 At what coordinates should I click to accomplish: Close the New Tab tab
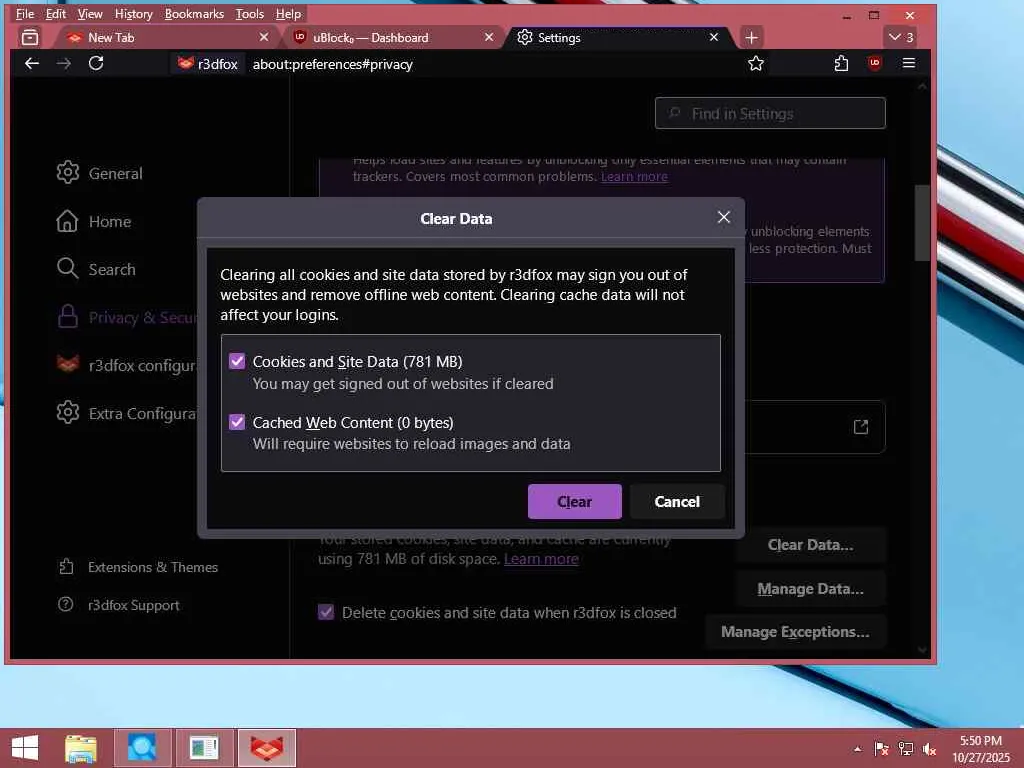click(263, 38)
